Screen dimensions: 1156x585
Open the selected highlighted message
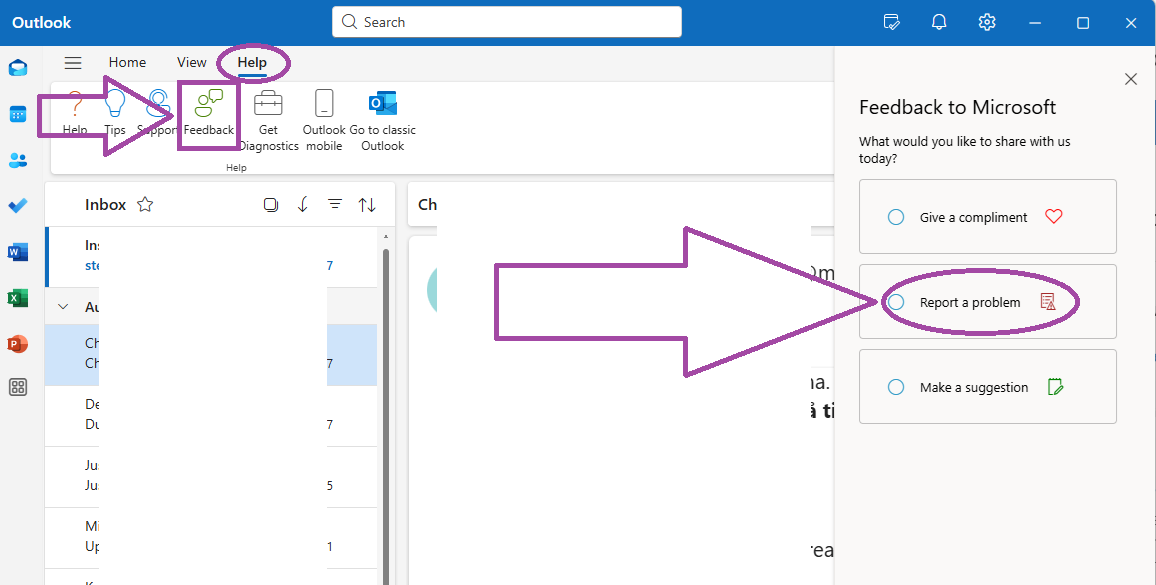(211, 355)
